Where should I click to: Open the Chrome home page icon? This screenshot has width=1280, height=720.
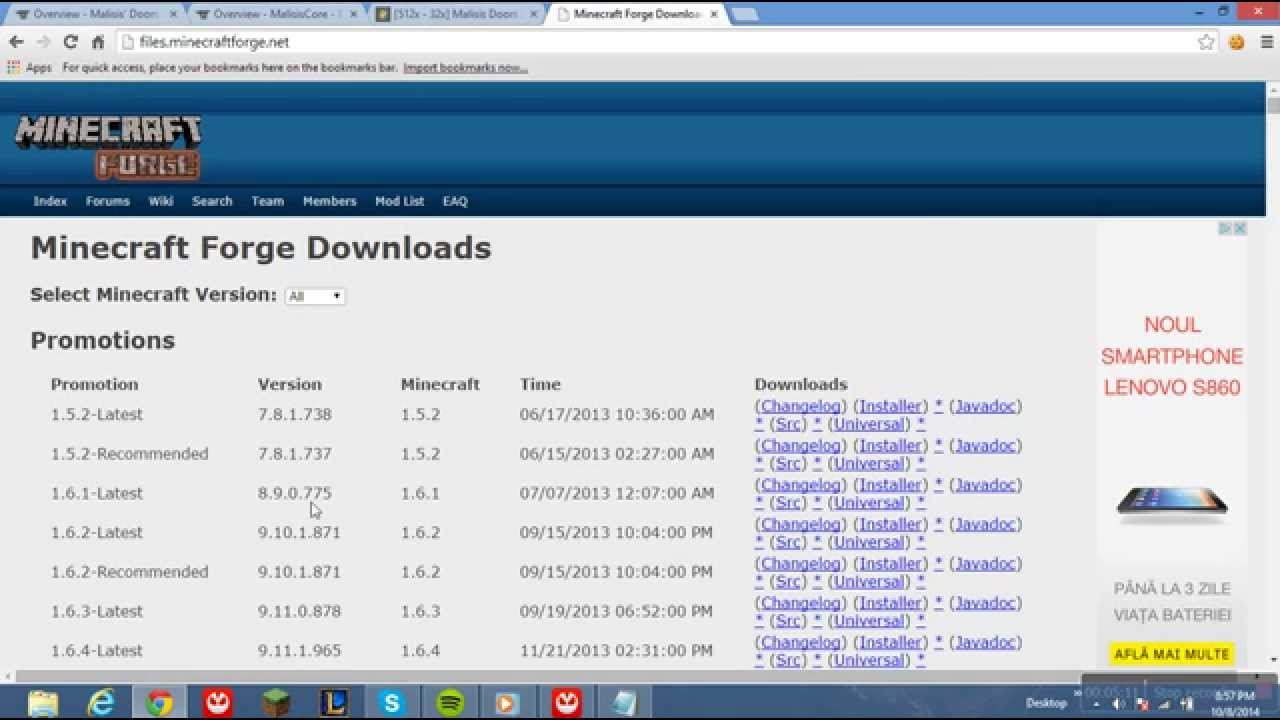pos(98,42)
